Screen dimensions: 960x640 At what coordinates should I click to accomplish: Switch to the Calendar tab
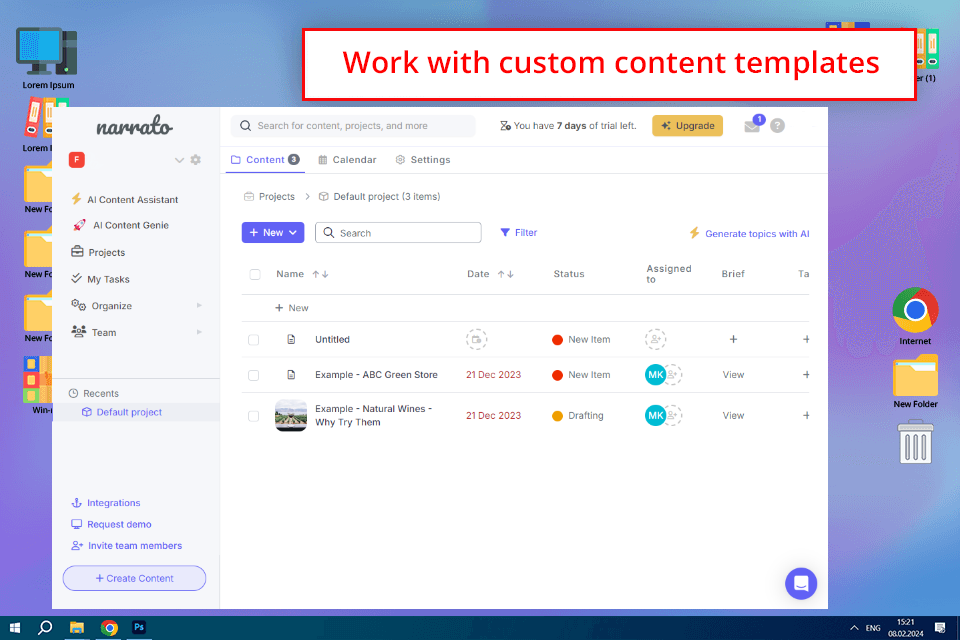click(347, 160)
